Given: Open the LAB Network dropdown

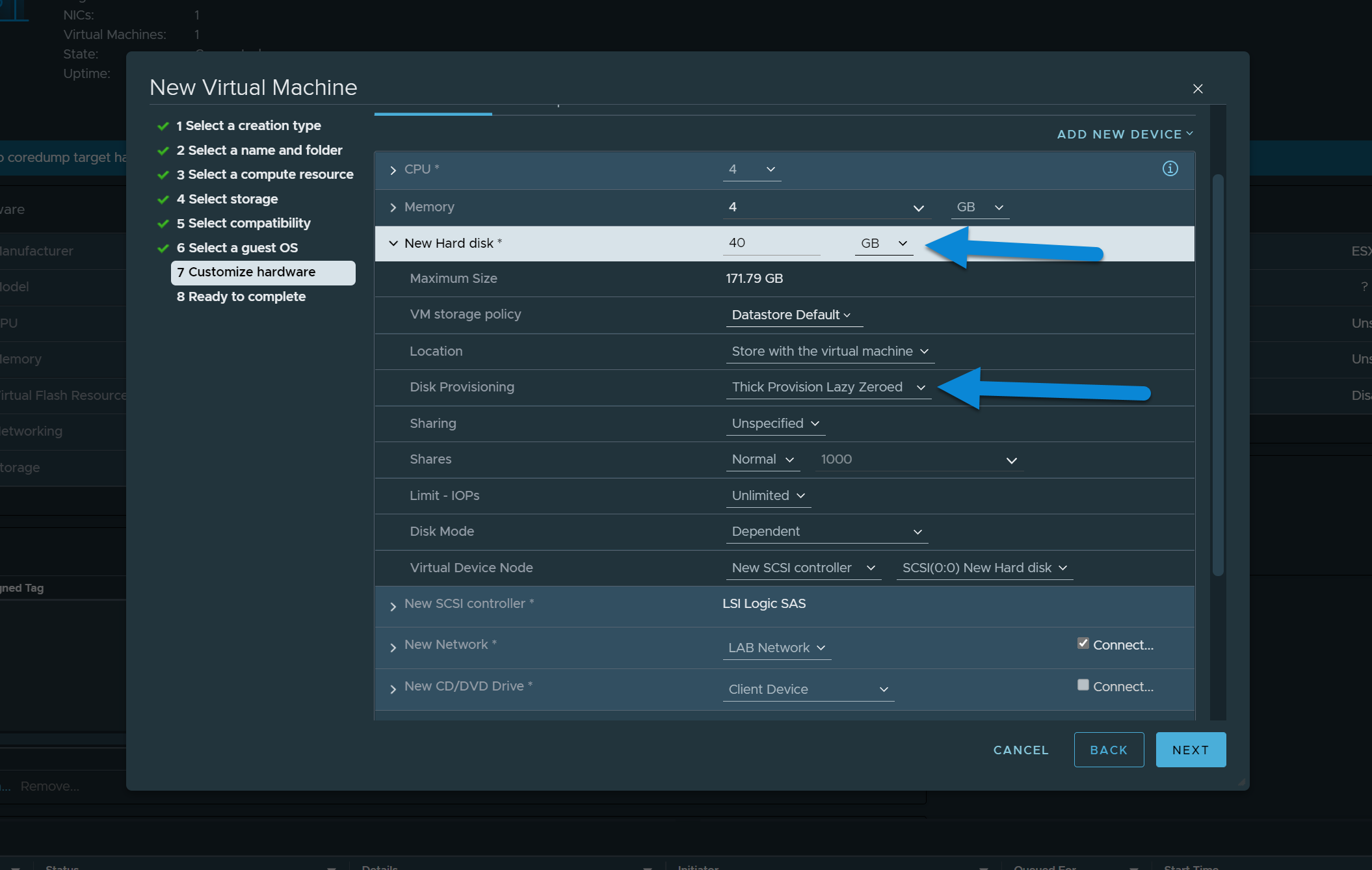Looking at the screenshot, I should [x=776, y=648].
